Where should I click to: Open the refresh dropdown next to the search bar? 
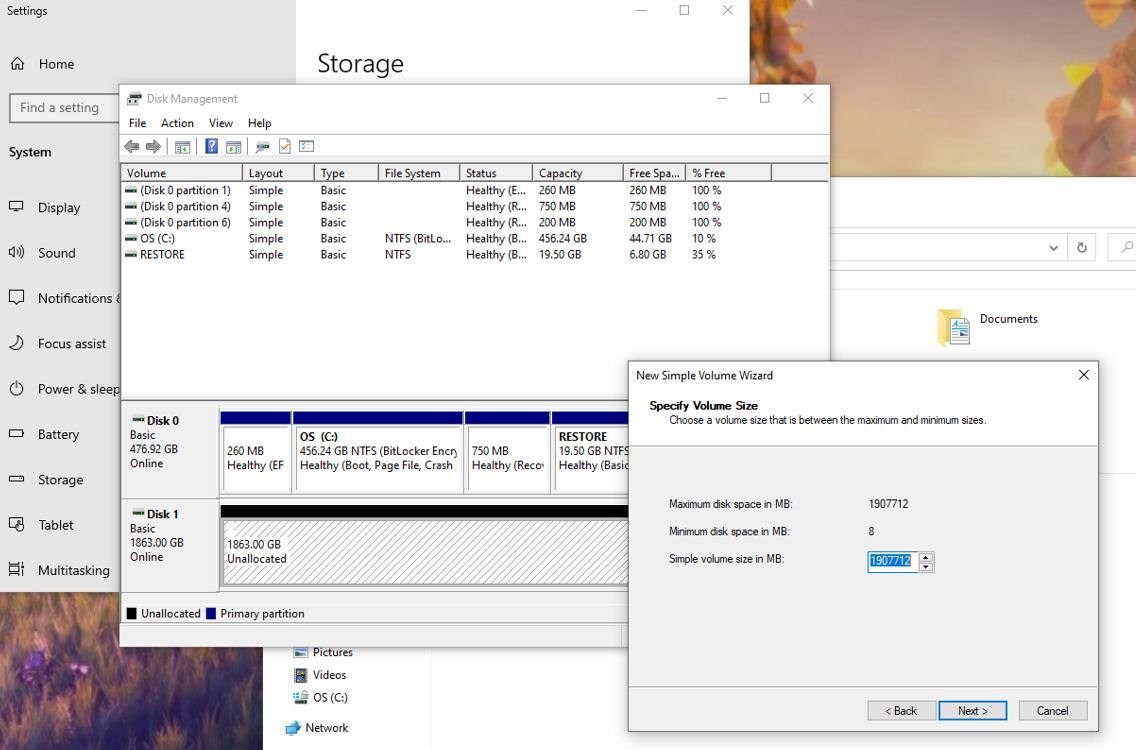[x=1053, y=247]
